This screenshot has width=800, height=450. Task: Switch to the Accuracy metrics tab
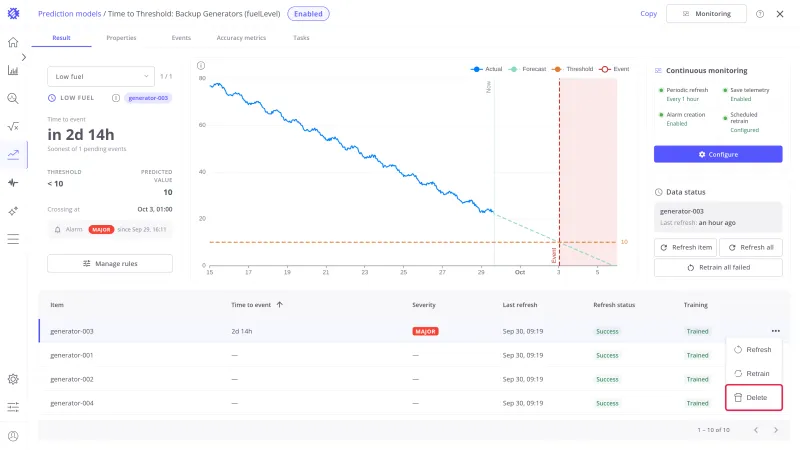click(241, 38)
